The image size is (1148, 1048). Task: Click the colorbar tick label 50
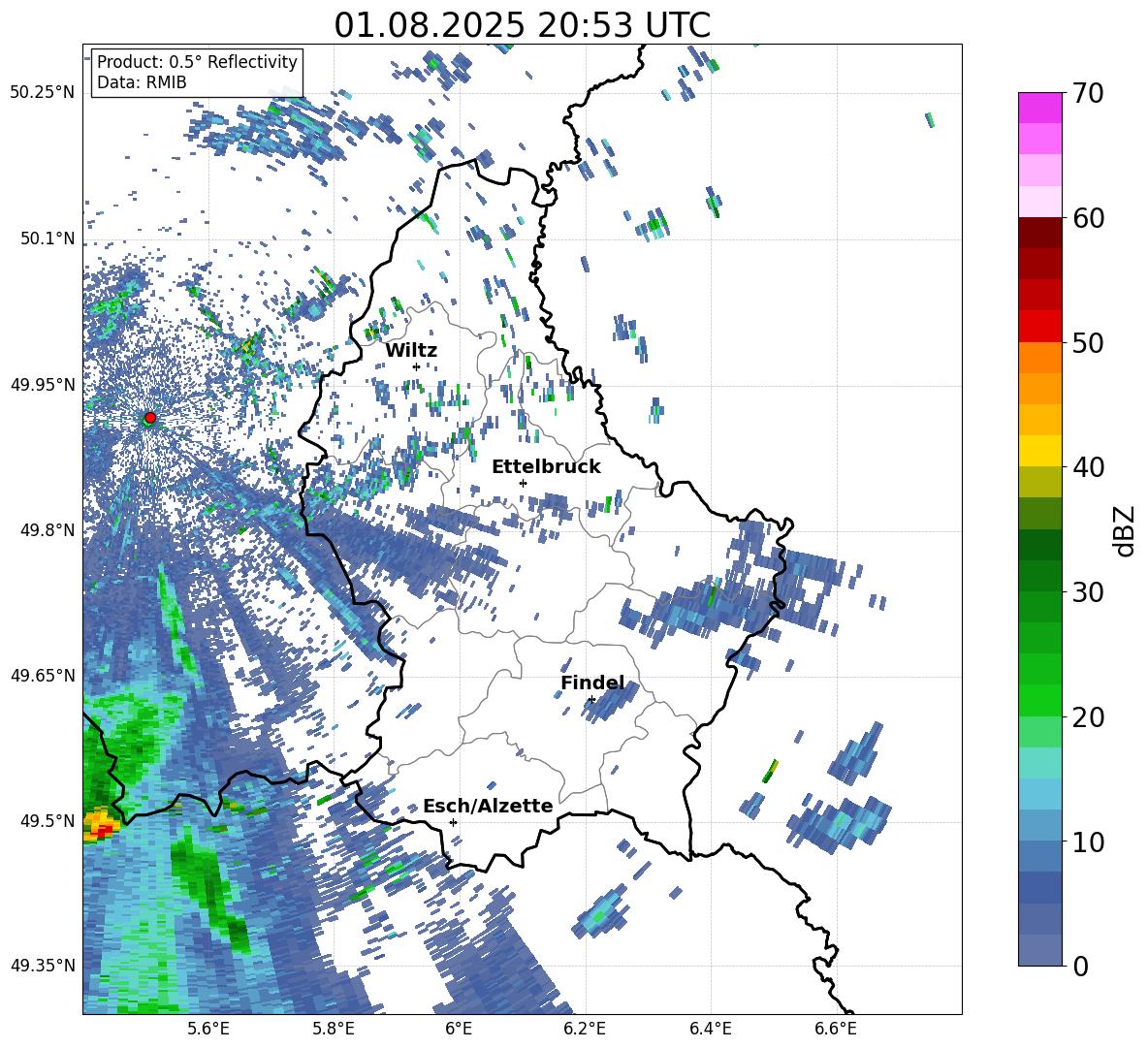tap(1089, 342)
